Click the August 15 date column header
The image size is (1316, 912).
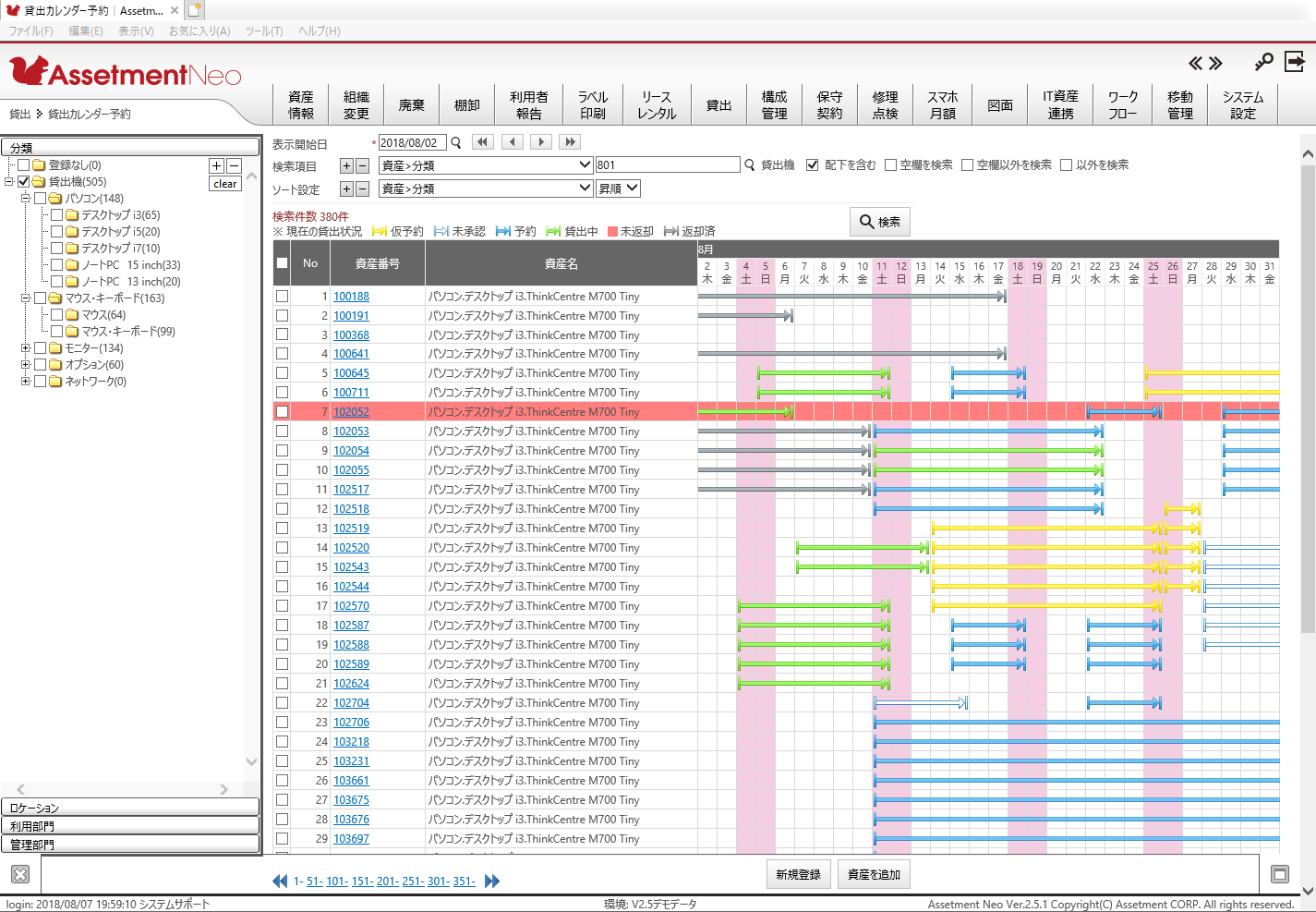click(960, 273)
